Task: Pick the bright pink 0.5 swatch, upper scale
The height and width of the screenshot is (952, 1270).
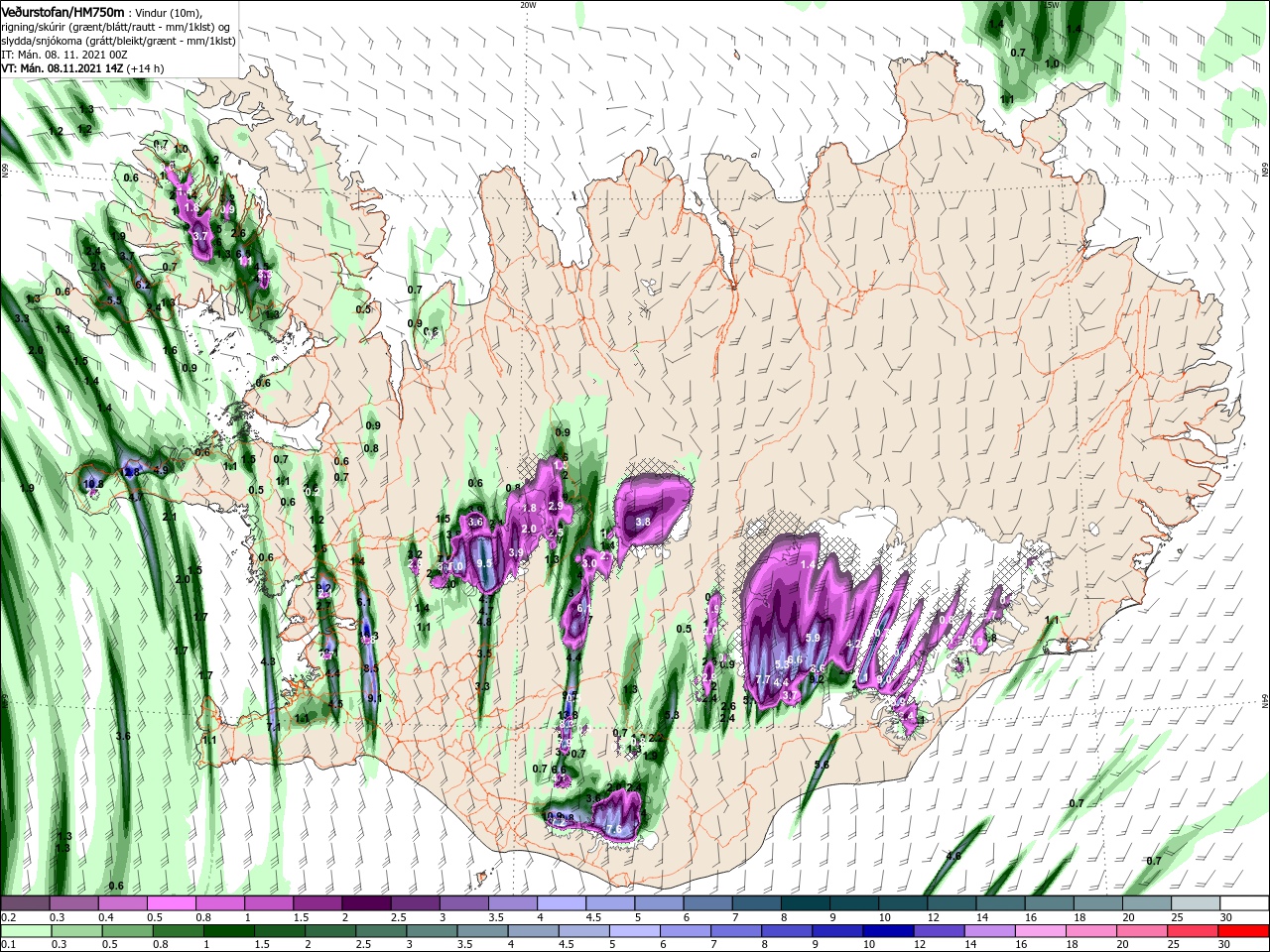Action: [171, 903]
